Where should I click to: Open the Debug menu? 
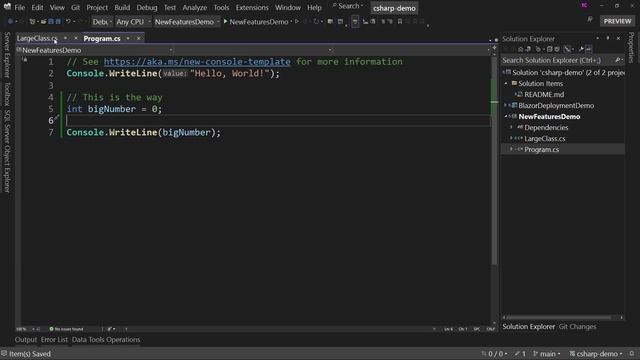pyautogui.click(x=147, y=7)
